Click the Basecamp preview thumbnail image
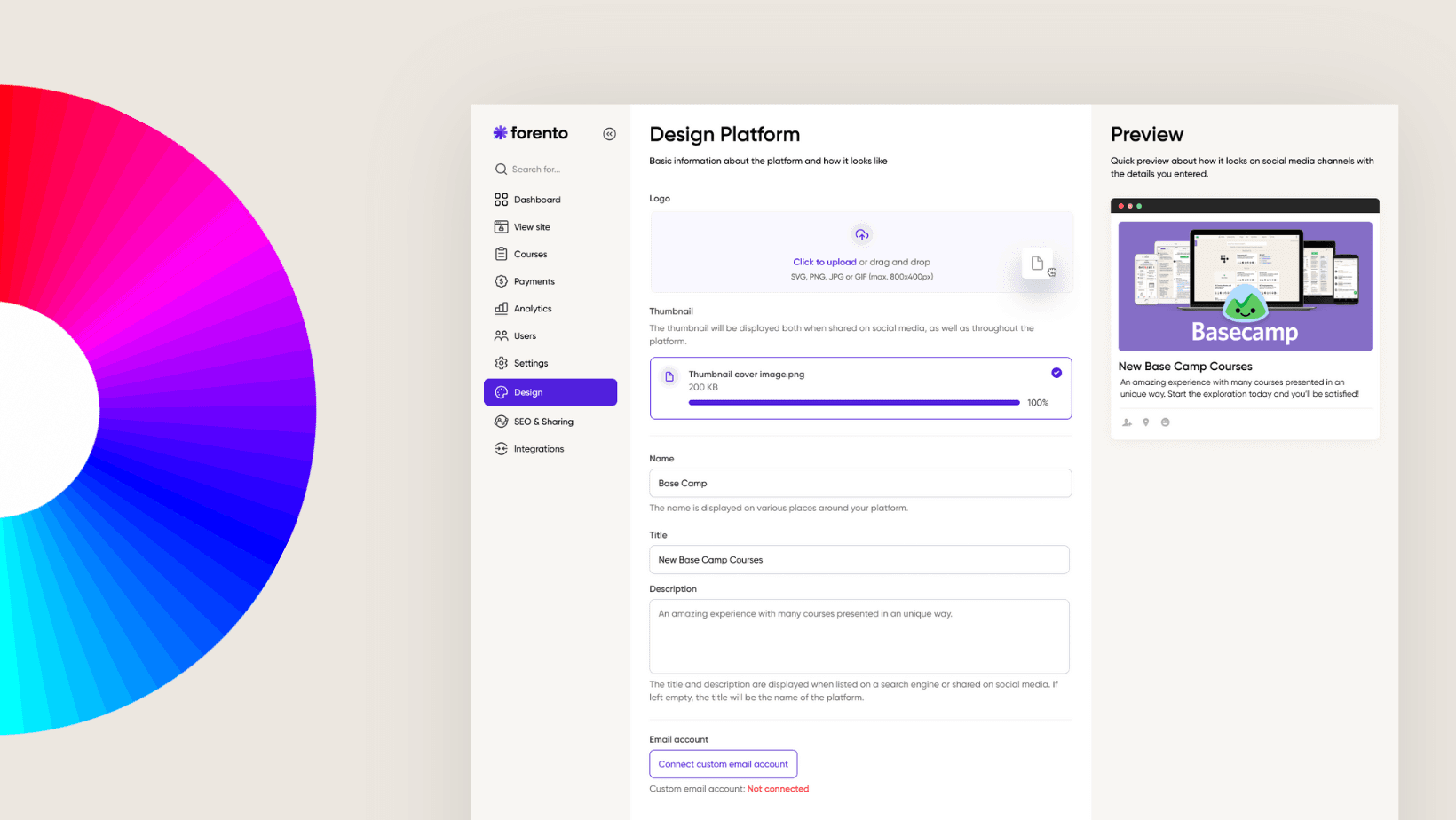Screen dimensions: 1456x820 (1245, 287)
